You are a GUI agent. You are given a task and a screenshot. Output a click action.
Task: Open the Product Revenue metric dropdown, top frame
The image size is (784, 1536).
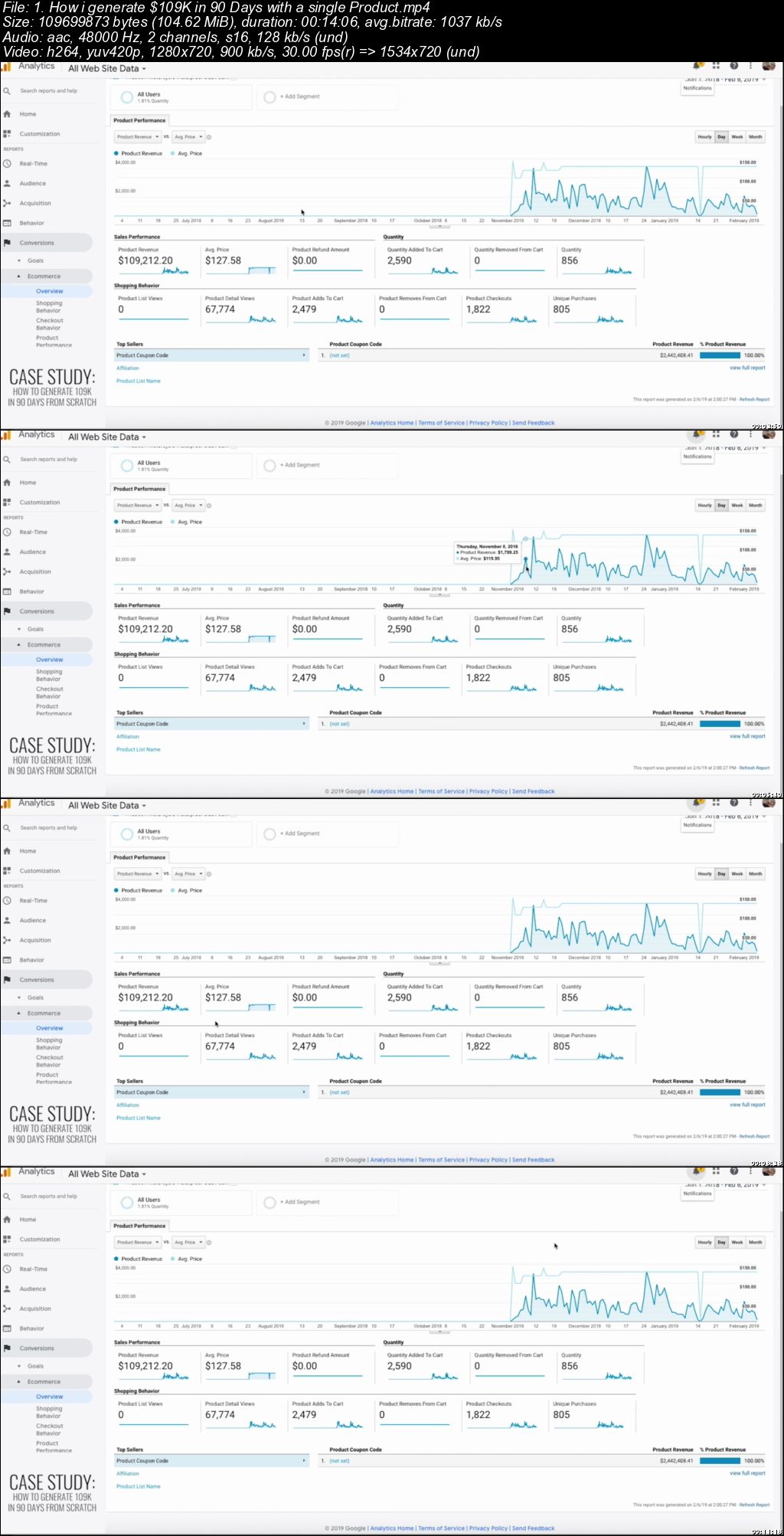138,137
